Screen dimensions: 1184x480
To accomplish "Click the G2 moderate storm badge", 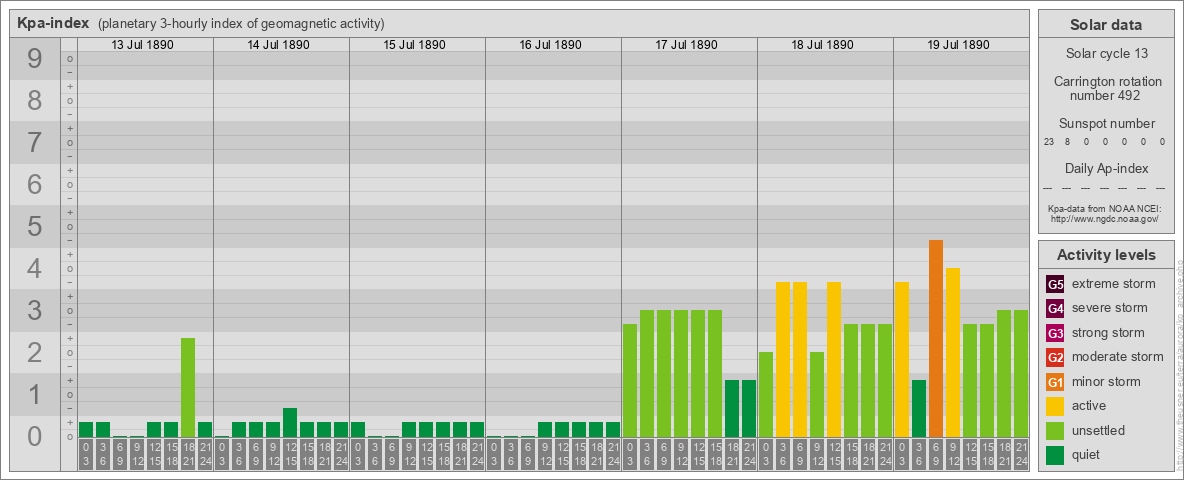I will click(1055, 357).
